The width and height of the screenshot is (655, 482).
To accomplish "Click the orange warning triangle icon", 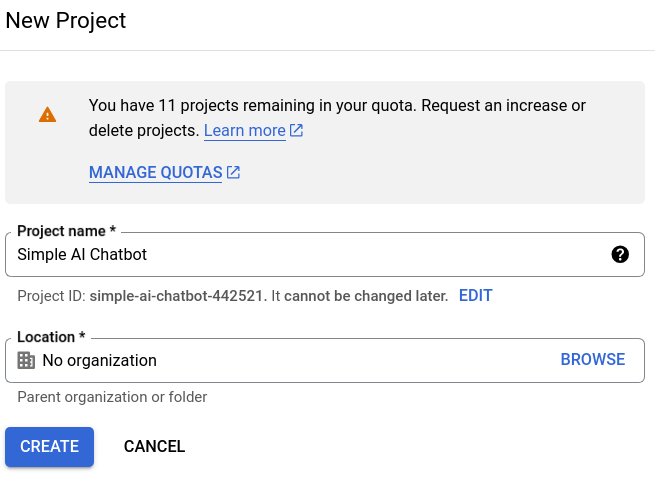I will pyautogui.click(x=47, y=115).
